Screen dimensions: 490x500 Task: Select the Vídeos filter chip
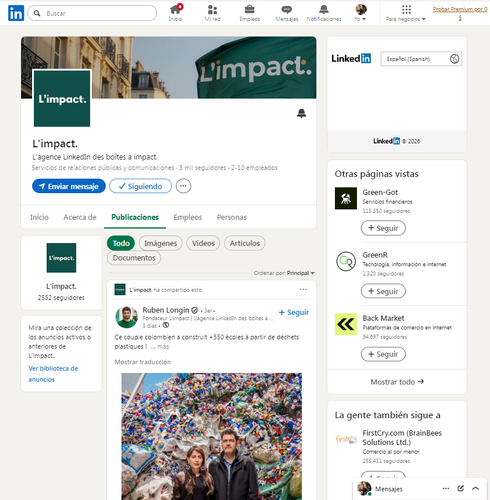[203, 243]
